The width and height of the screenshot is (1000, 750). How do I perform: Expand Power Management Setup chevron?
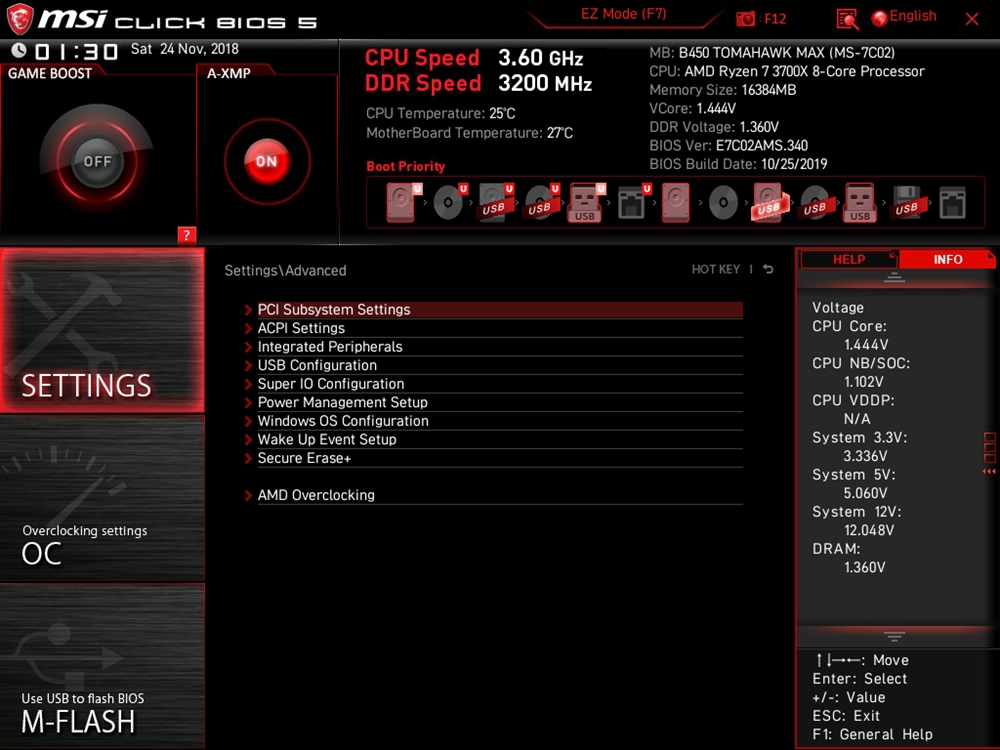[248, 402]
